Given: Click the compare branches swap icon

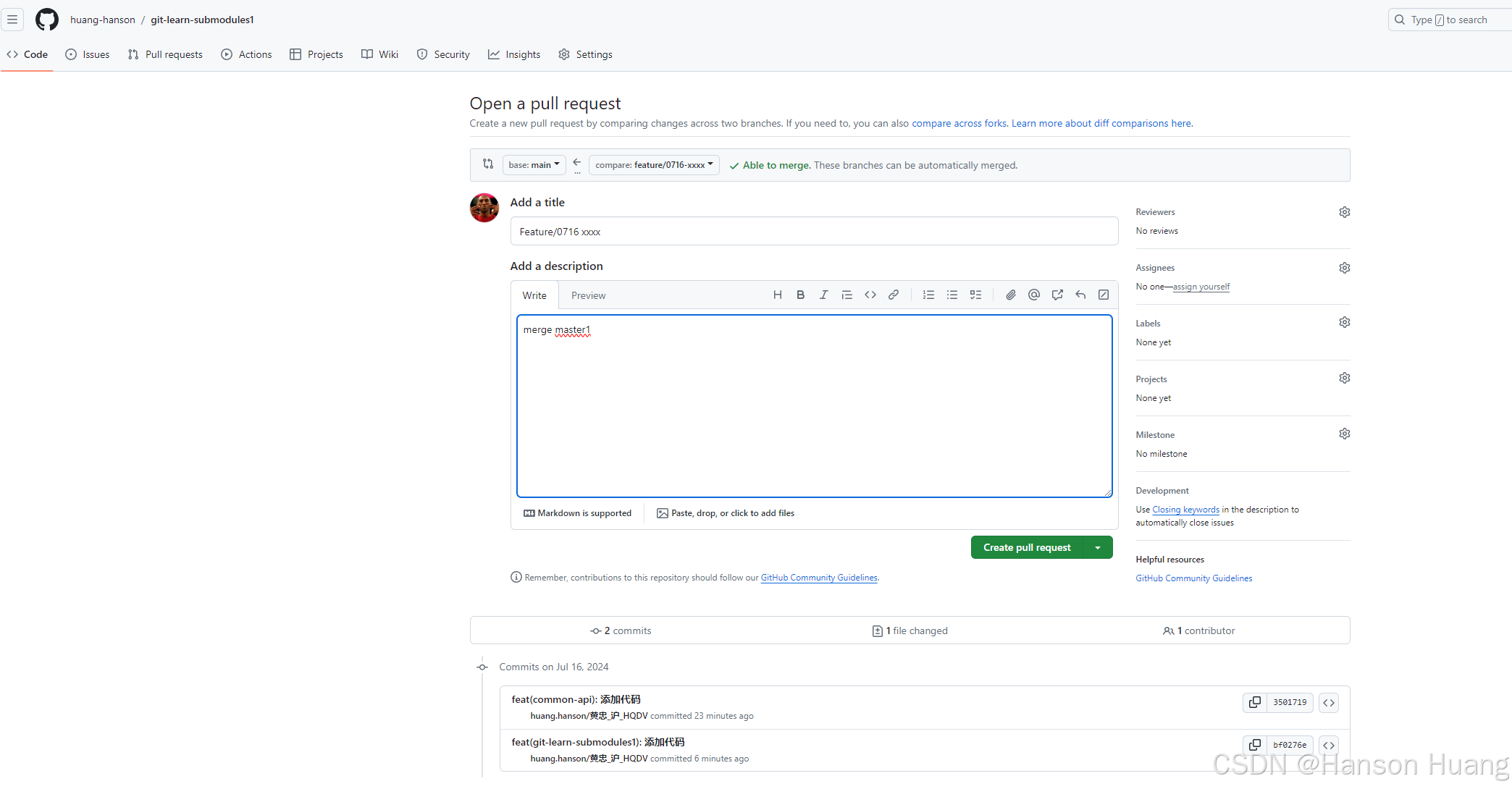Looking at the screenshot, I should pos(488,164).
